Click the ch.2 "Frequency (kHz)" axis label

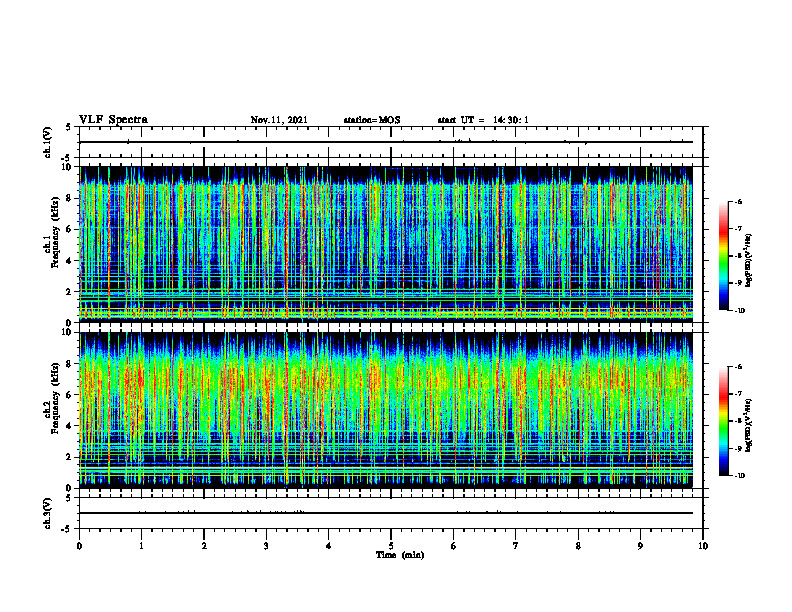[x=55, y=398]
